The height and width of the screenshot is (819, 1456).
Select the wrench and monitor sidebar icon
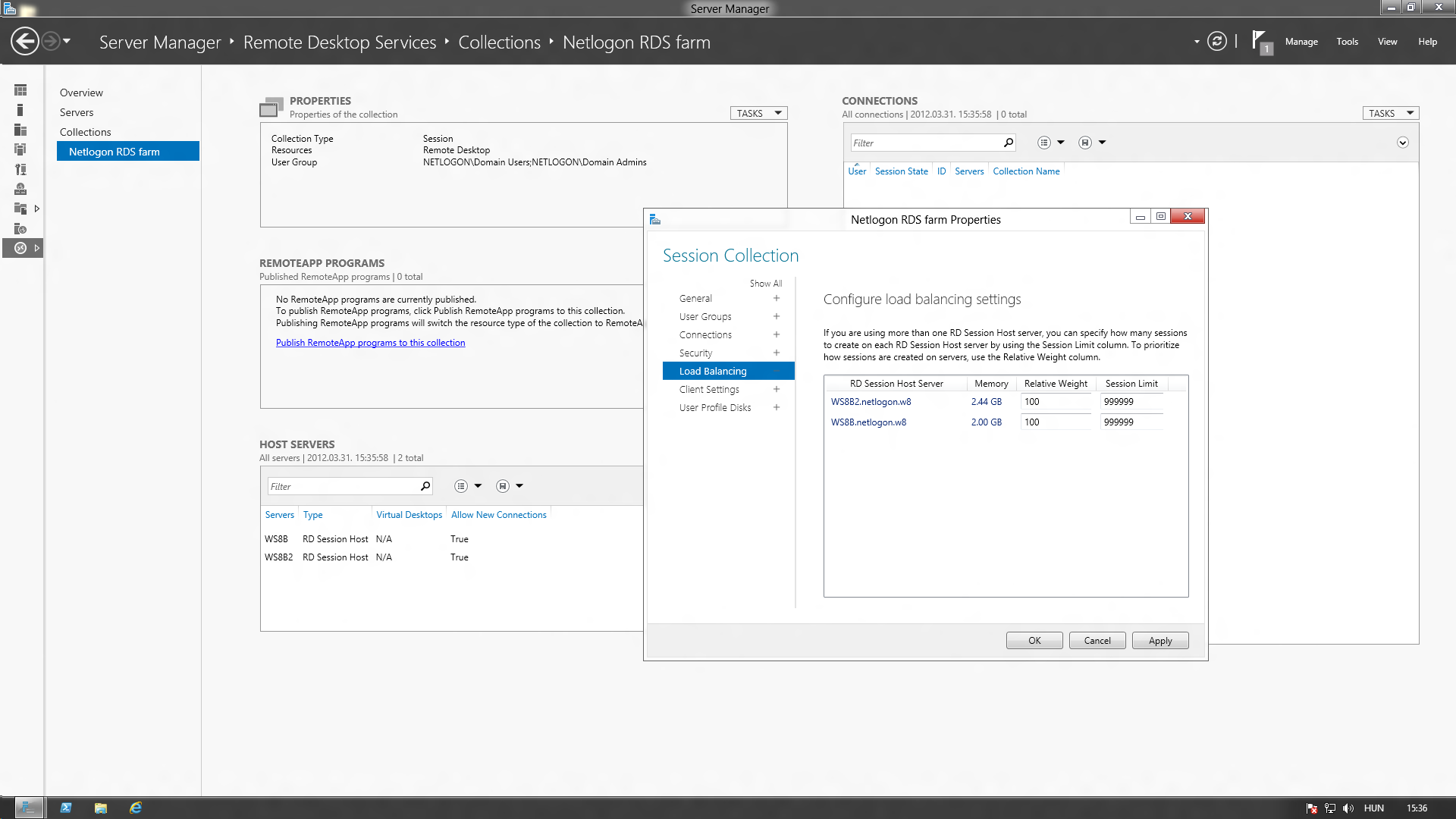pyautogui.click(x=20, y=169)
